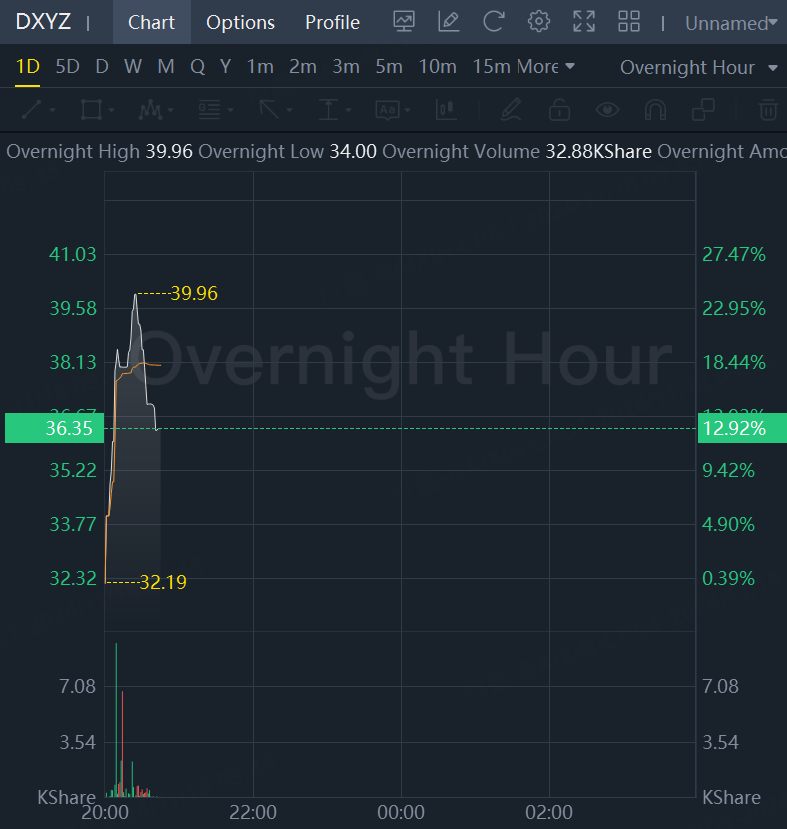Open the chart analysis monitor icon

click(404, 22)
